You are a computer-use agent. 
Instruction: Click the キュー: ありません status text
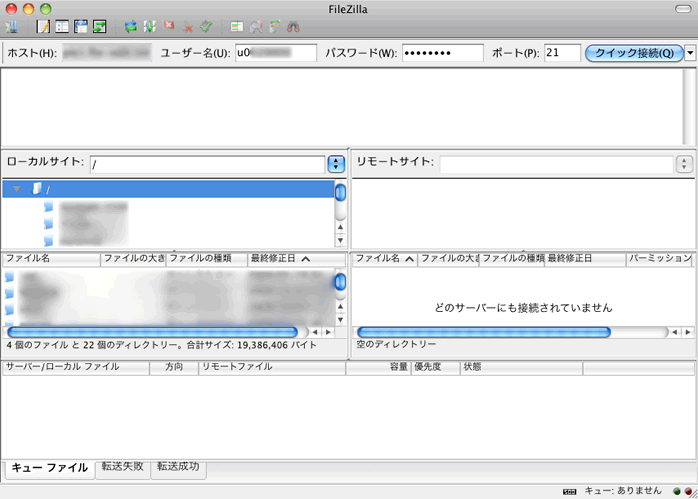point(623,491)
